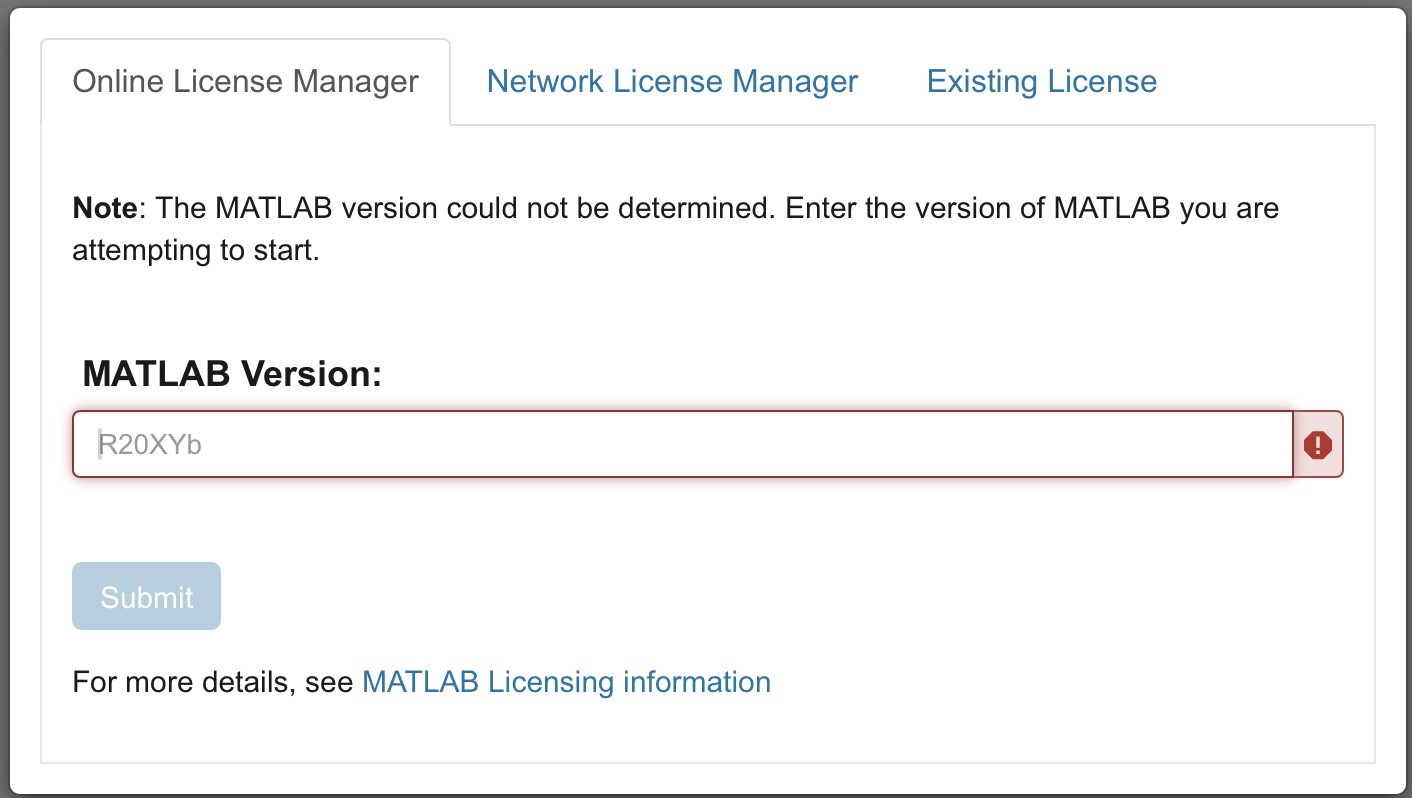Click the light blue disabled Submit control
This screenshot has width=1412, height=798.
click(146, 596)
